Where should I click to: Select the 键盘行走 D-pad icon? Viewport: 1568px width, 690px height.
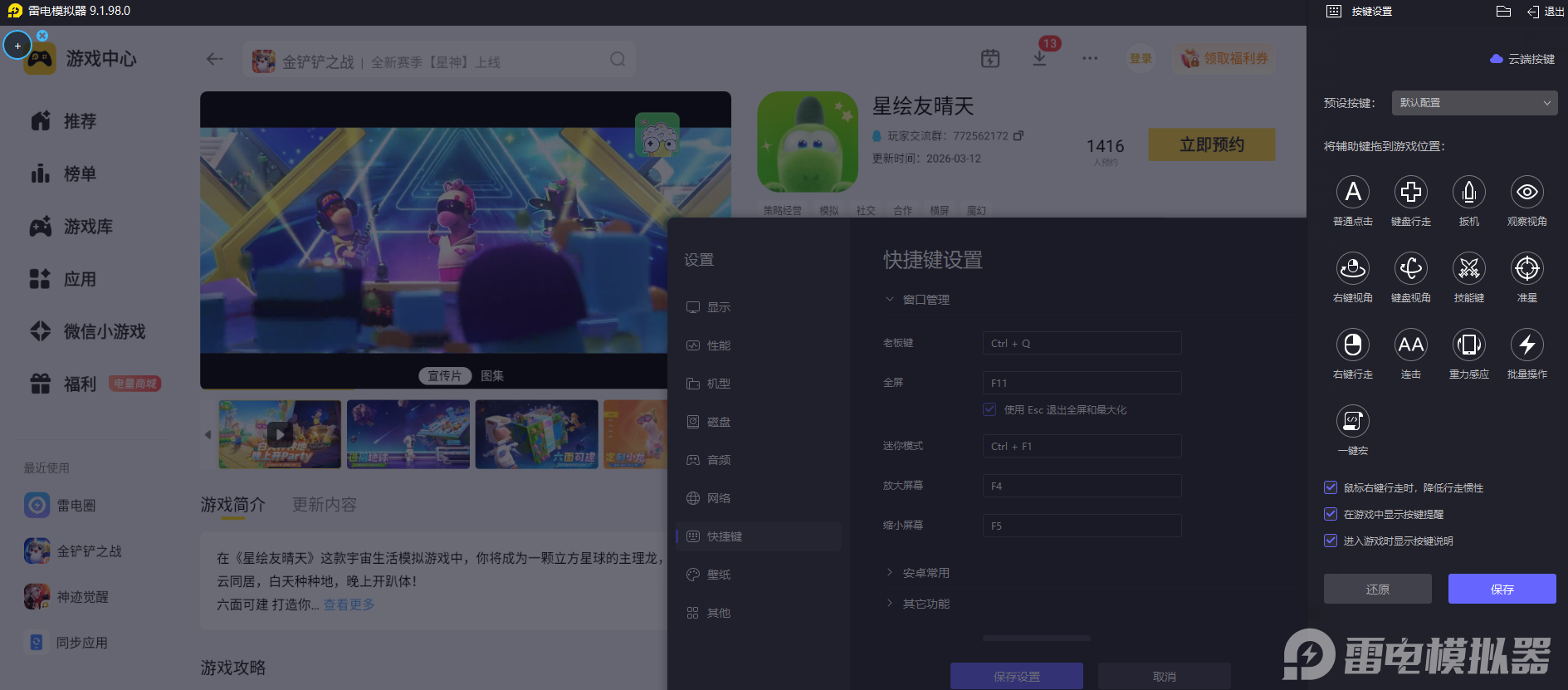[1410, 193]
